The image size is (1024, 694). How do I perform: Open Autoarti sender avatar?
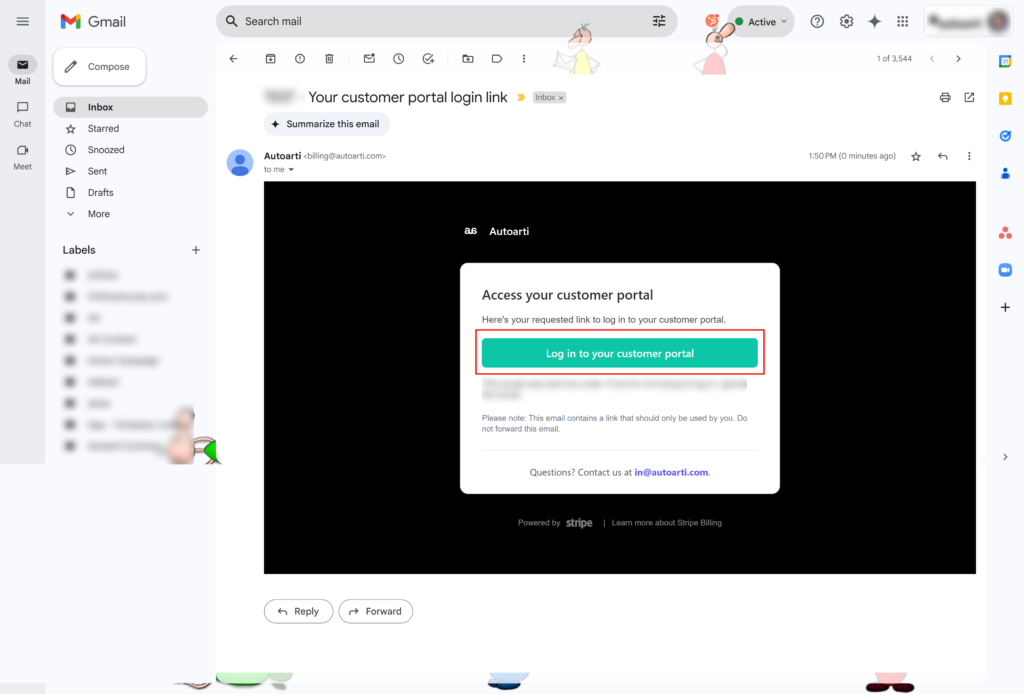point(240,163)
